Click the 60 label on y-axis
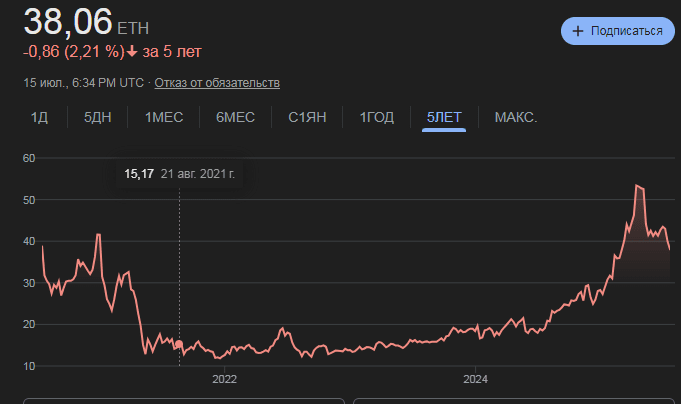This screenshot has height=404, width=681. [x=30, y=158]
